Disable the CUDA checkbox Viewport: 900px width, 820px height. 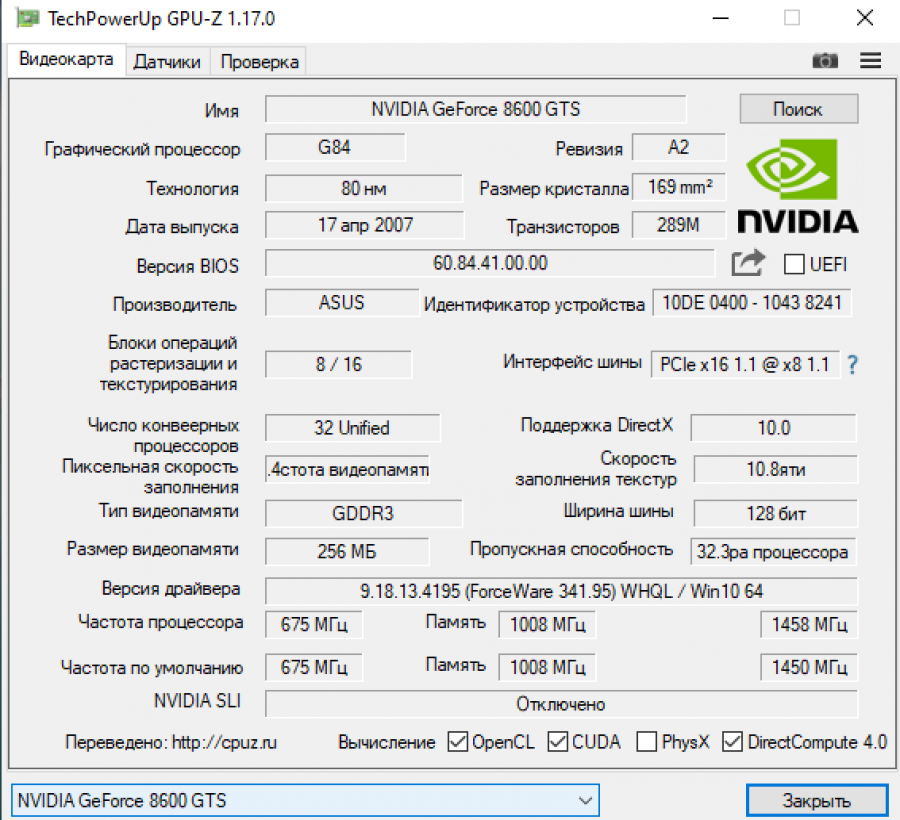(x=558, y=742)
